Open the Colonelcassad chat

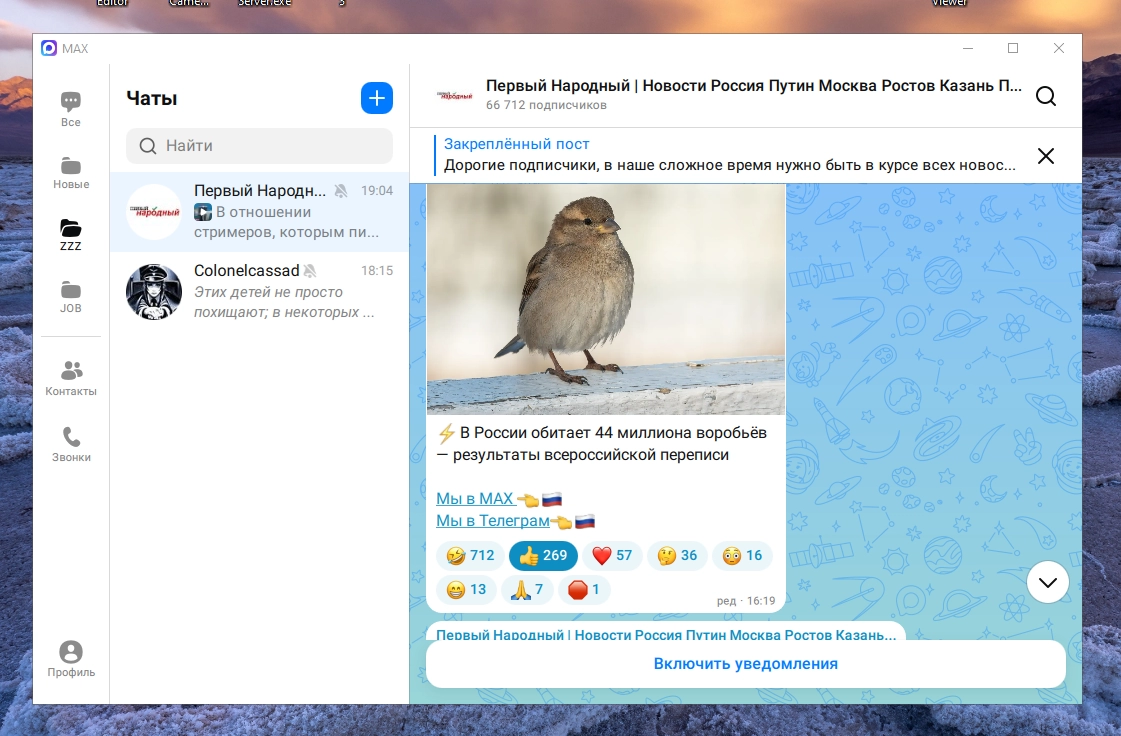tap(260, 292)
